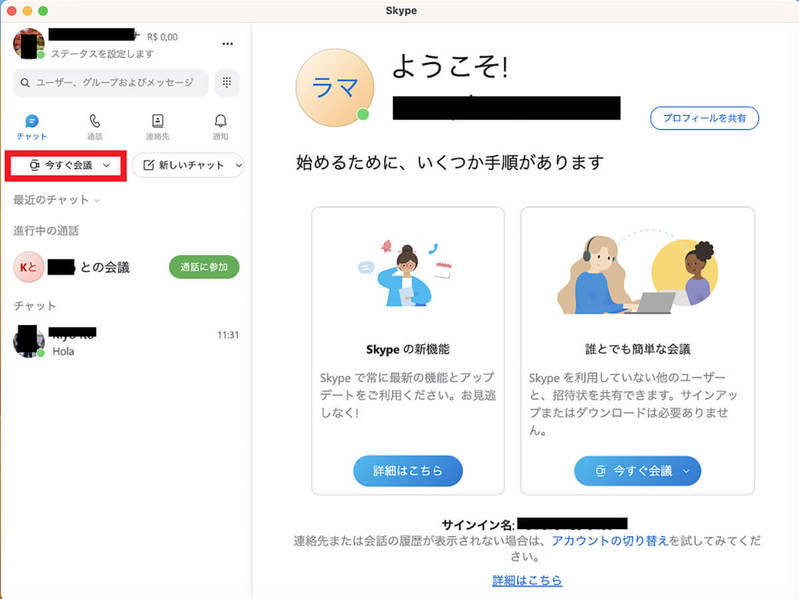Screen dimensions: 799x599
Task: Click the blue 今すぐ会議 button in meeting card
Action: click(x=637, y=471)
